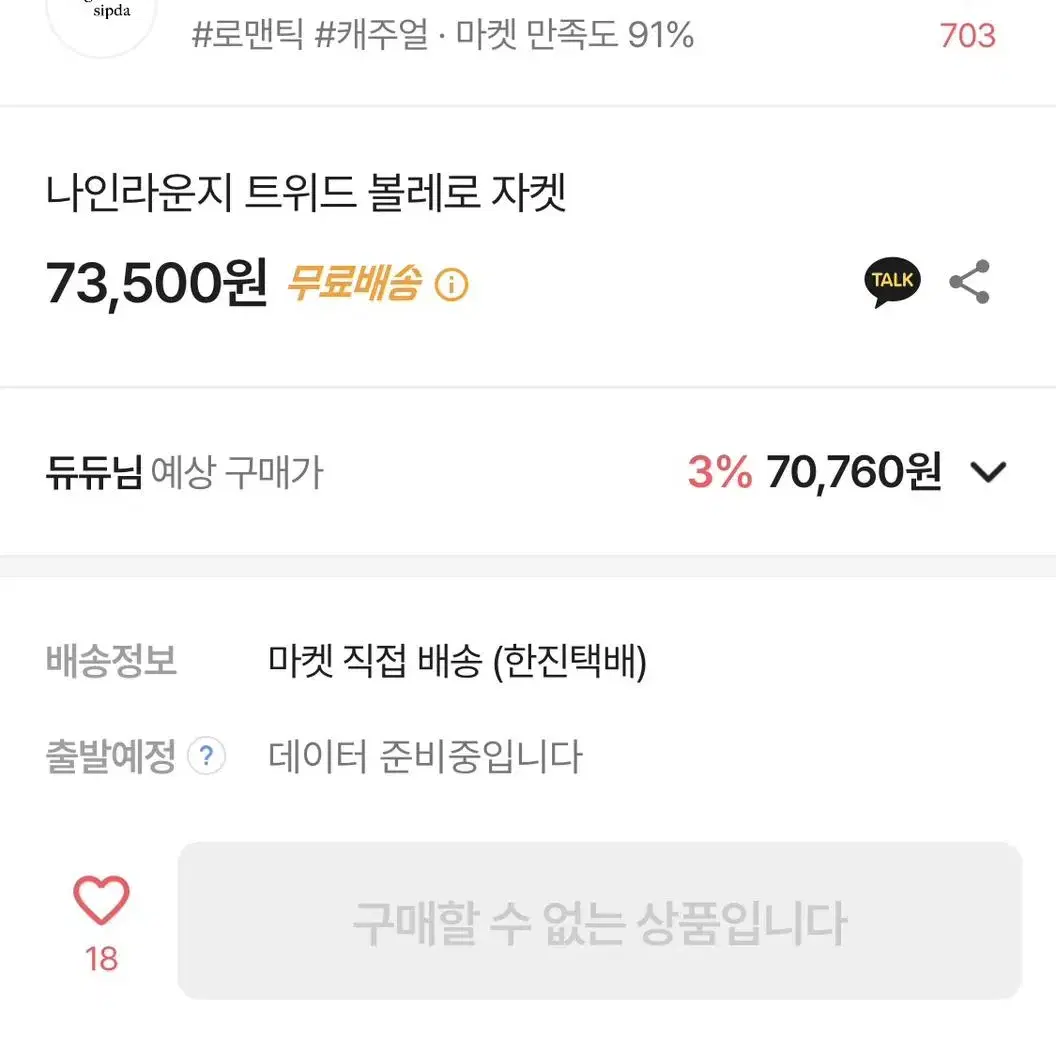
Task: Toggle the heart wishlist icon
Action: coord(101,900)
